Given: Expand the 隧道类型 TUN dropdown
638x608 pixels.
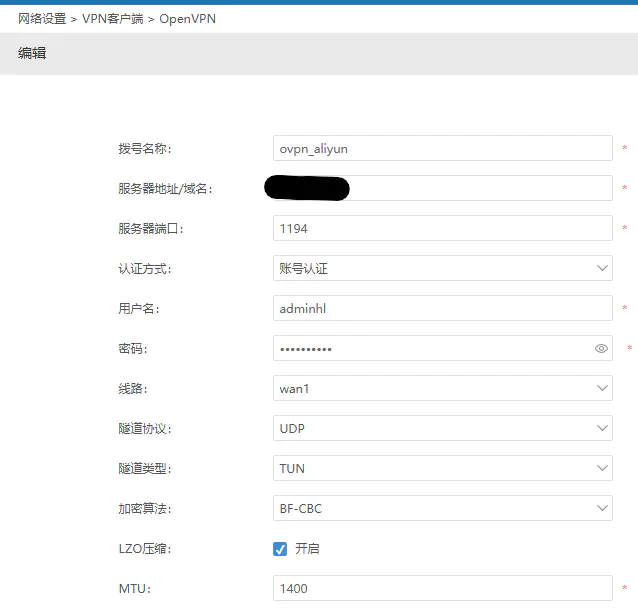Looking at the screenshot, I should tap(442, 468).
